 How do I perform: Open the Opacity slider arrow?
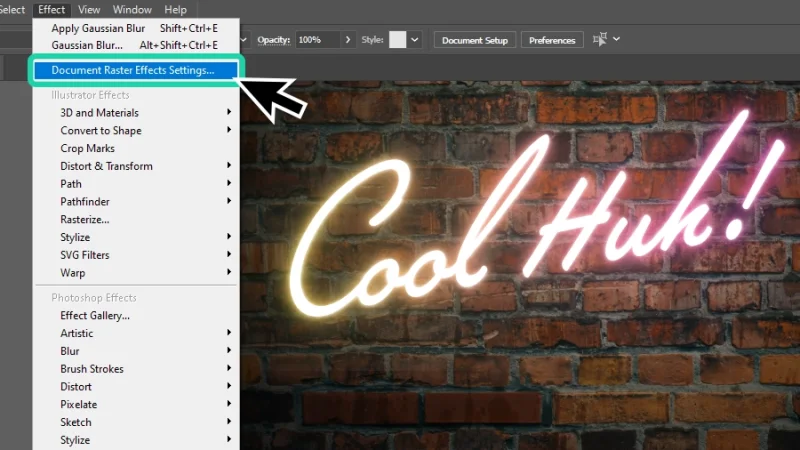[348, 40]
